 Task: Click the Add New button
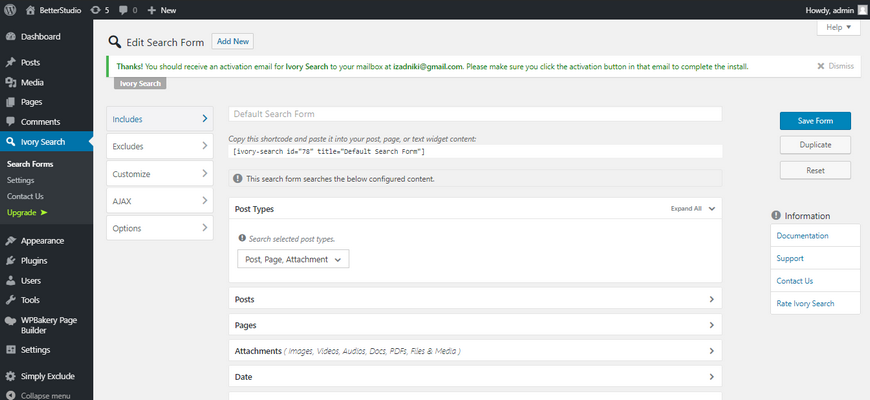[232, 41]
